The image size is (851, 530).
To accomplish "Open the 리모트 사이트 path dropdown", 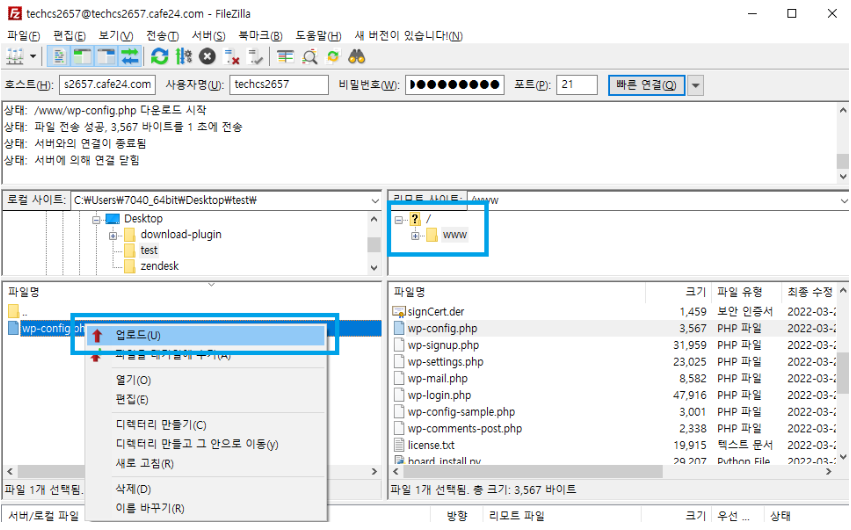I will (x=844, y=201).
